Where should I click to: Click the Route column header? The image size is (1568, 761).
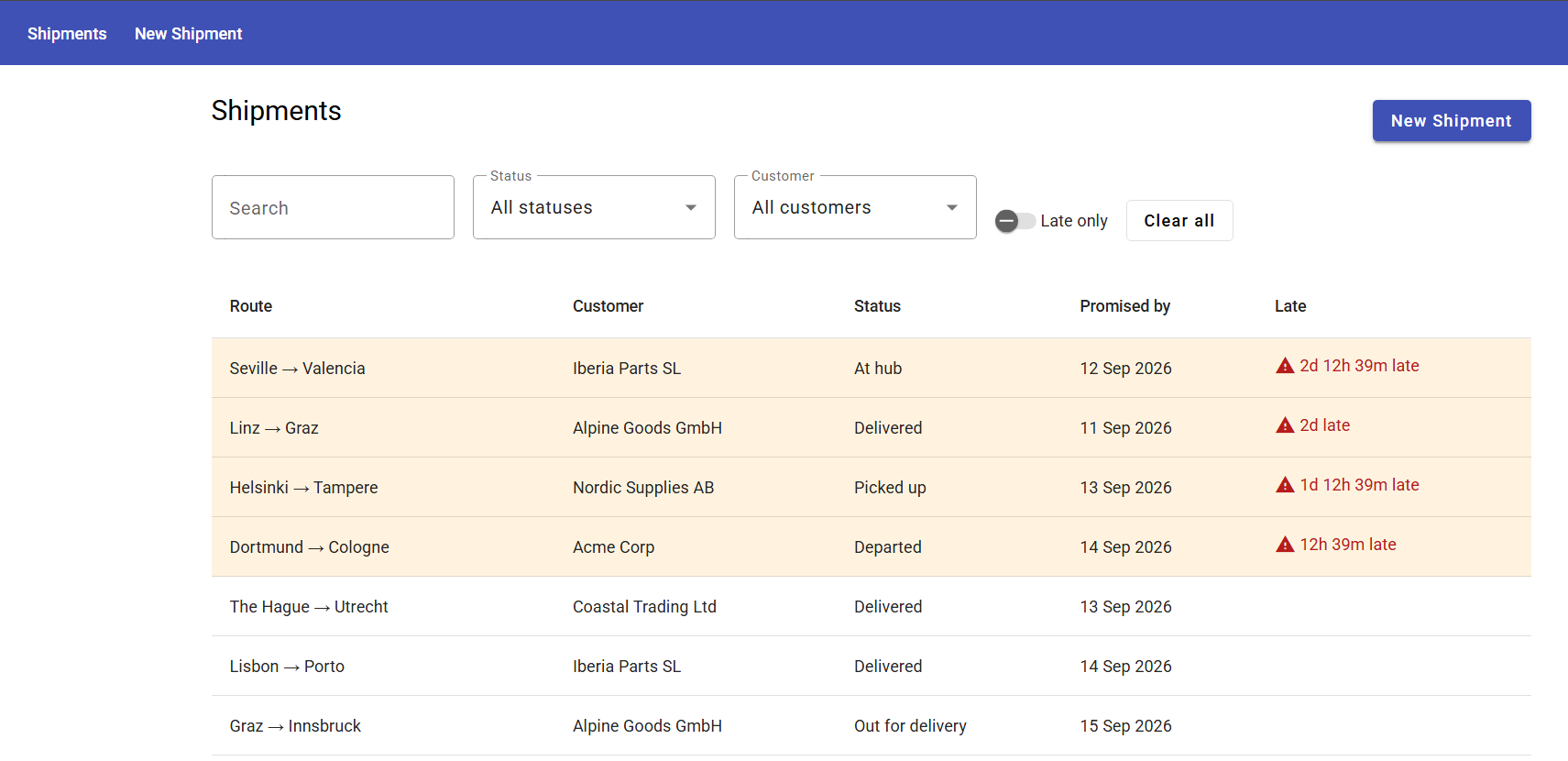(251, 306)
